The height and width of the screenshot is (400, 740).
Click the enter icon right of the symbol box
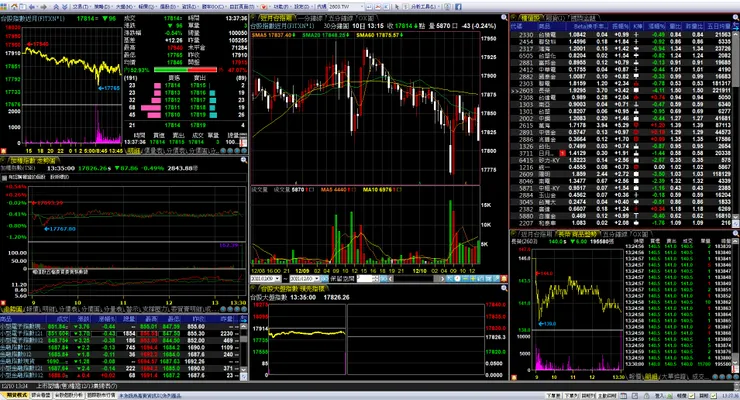click(370, 7)
